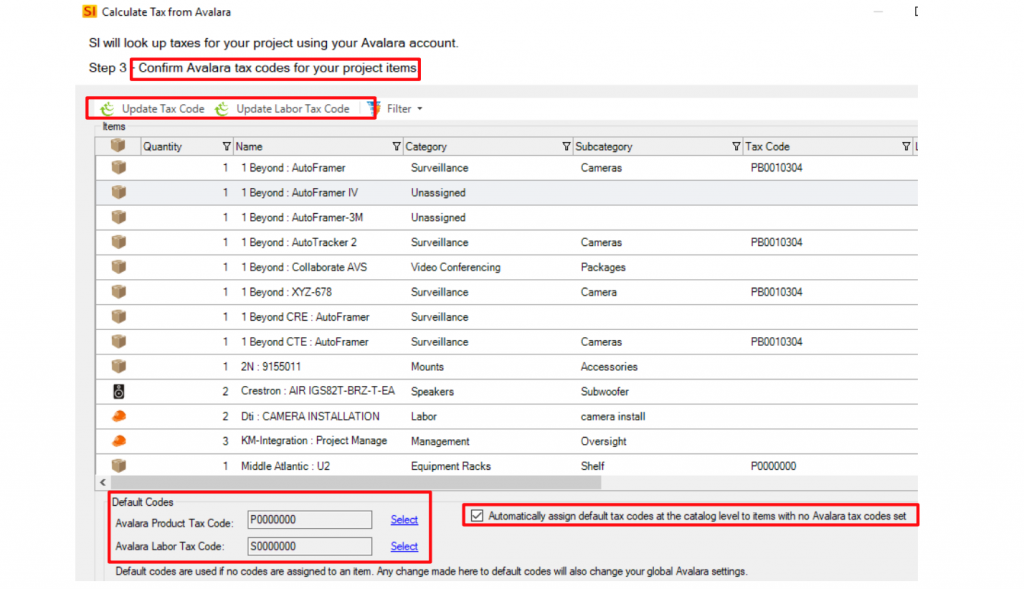1024x589 pixels.
Task: Click the P0000000 tax code cell
Action: point(773,466)
